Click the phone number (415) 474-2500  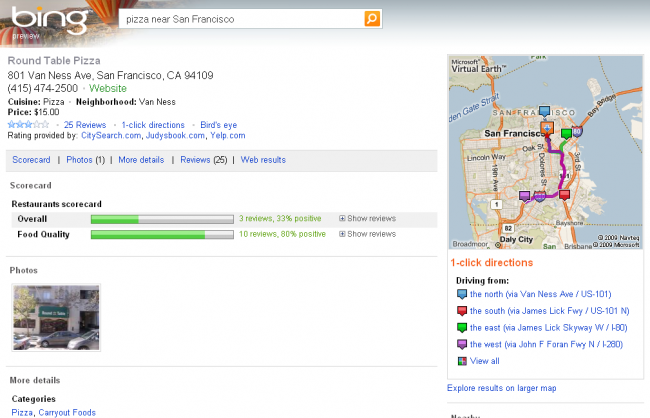[43, 88]
